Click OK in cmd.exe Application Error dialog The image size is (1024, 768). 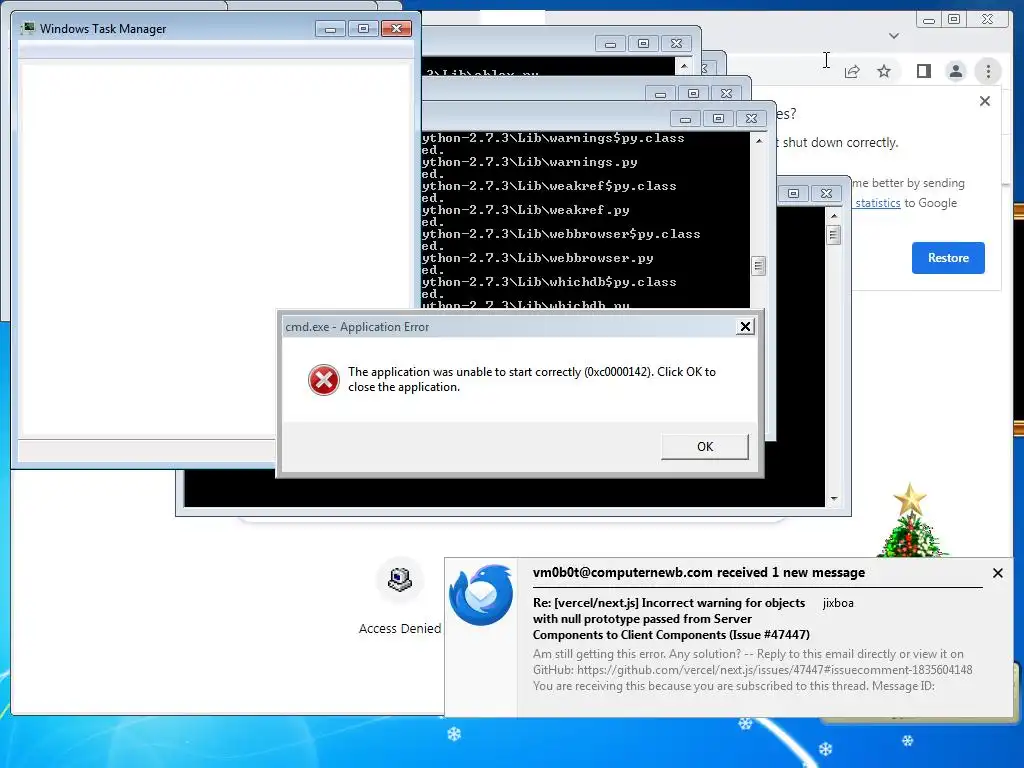click(705, 447)
